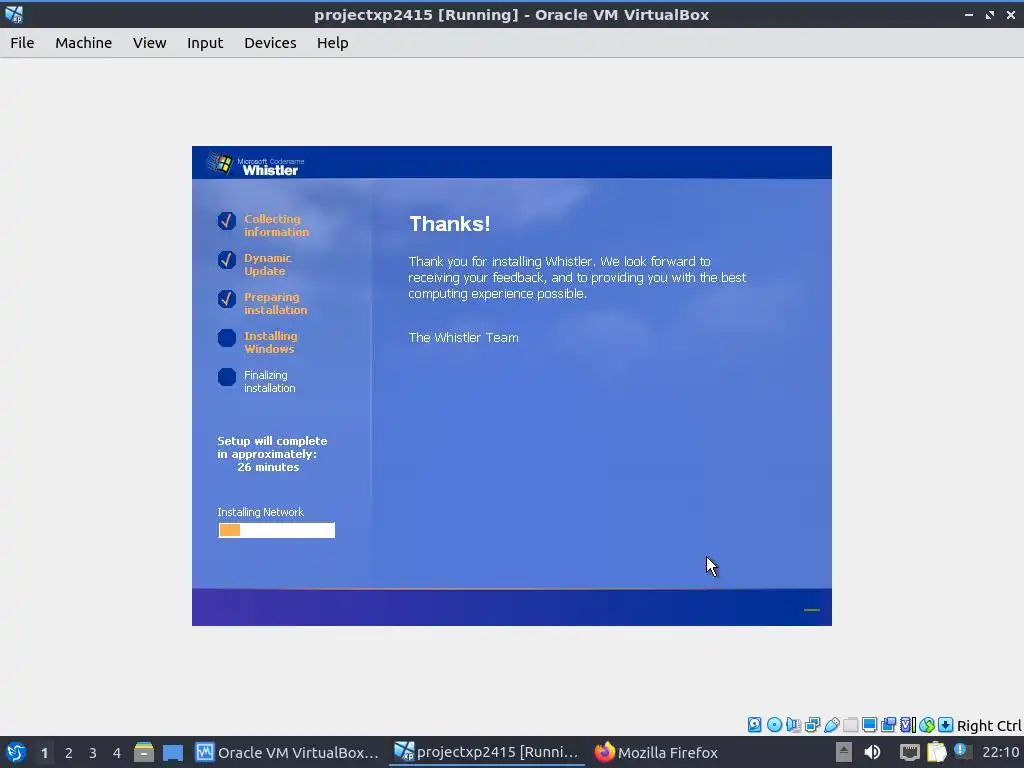Open the clipboard manager tray icon
The height and width of the screenshot is (768, 1024).
pos(936,752)
